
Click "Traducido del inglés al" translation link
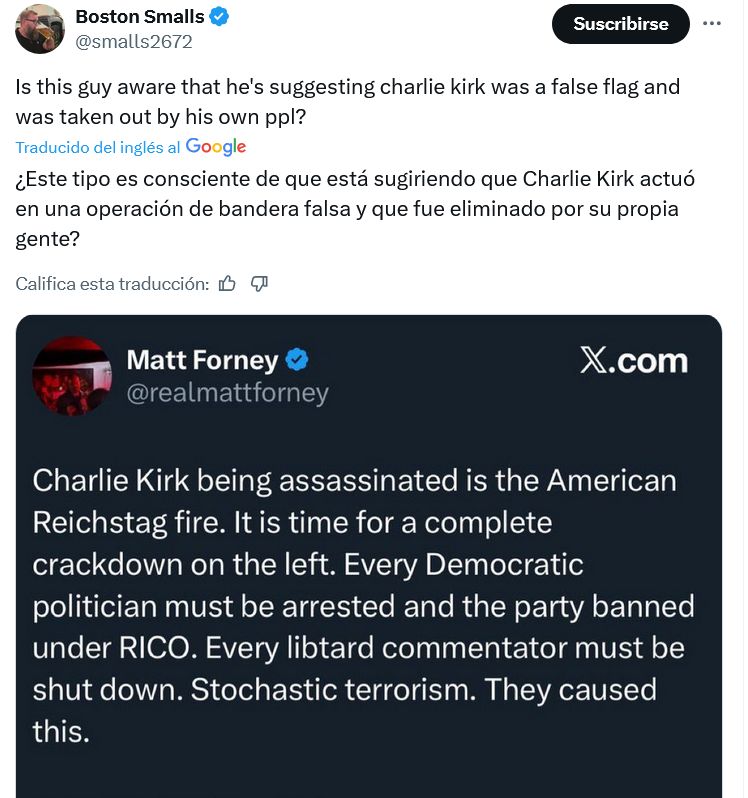tap(98, 147)
